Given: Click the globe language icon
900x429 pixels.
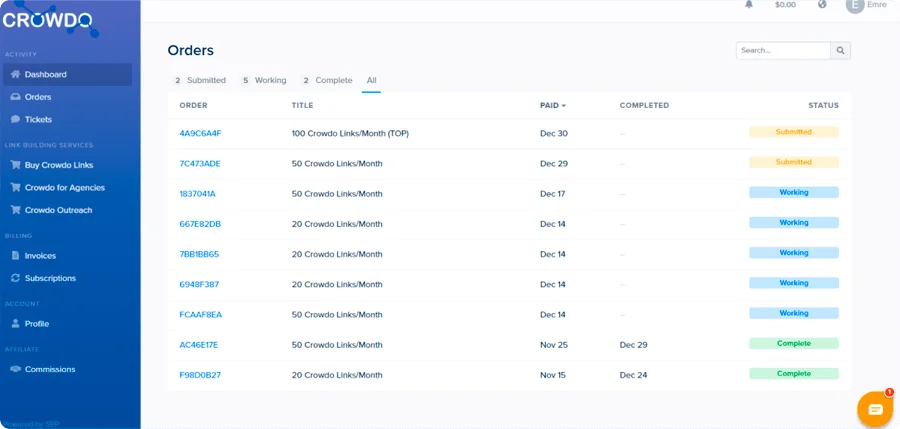Looking at the screenshot, I should (822, 5).
